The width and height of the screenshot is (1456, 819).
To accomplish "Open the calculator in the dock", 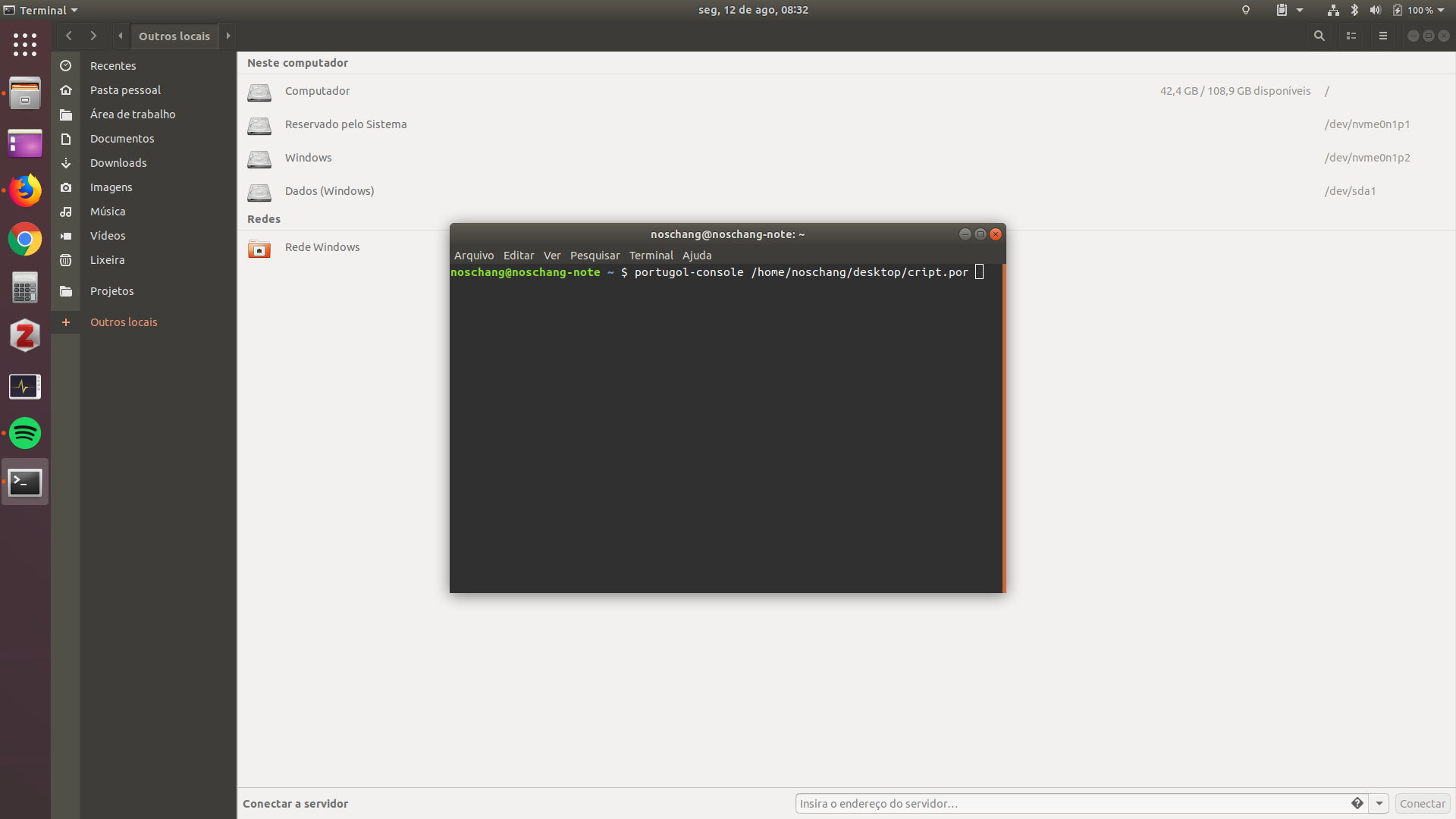I will [25, 288].
